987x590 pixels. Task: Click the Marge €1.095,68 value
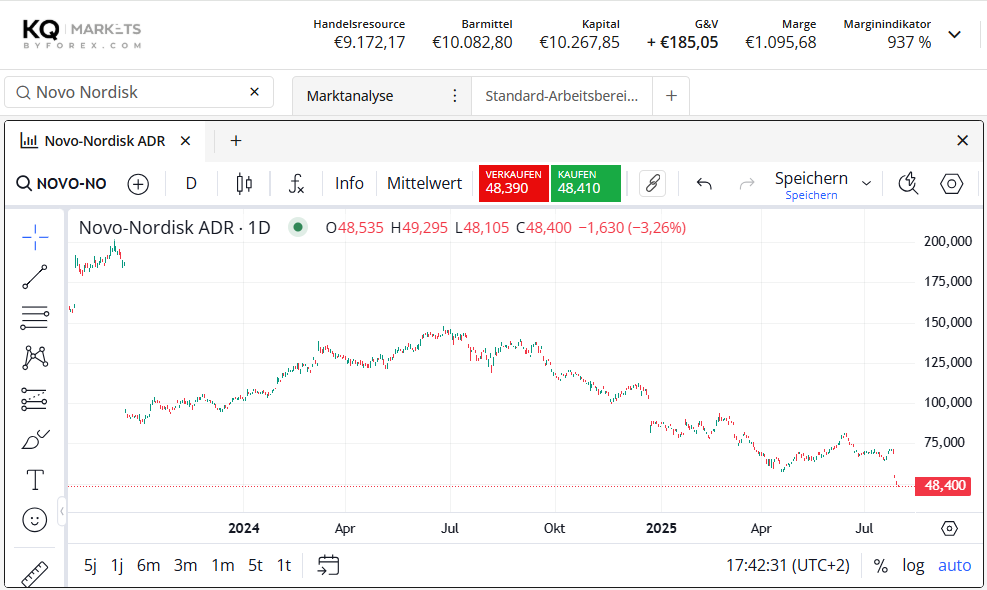point(781,42)
